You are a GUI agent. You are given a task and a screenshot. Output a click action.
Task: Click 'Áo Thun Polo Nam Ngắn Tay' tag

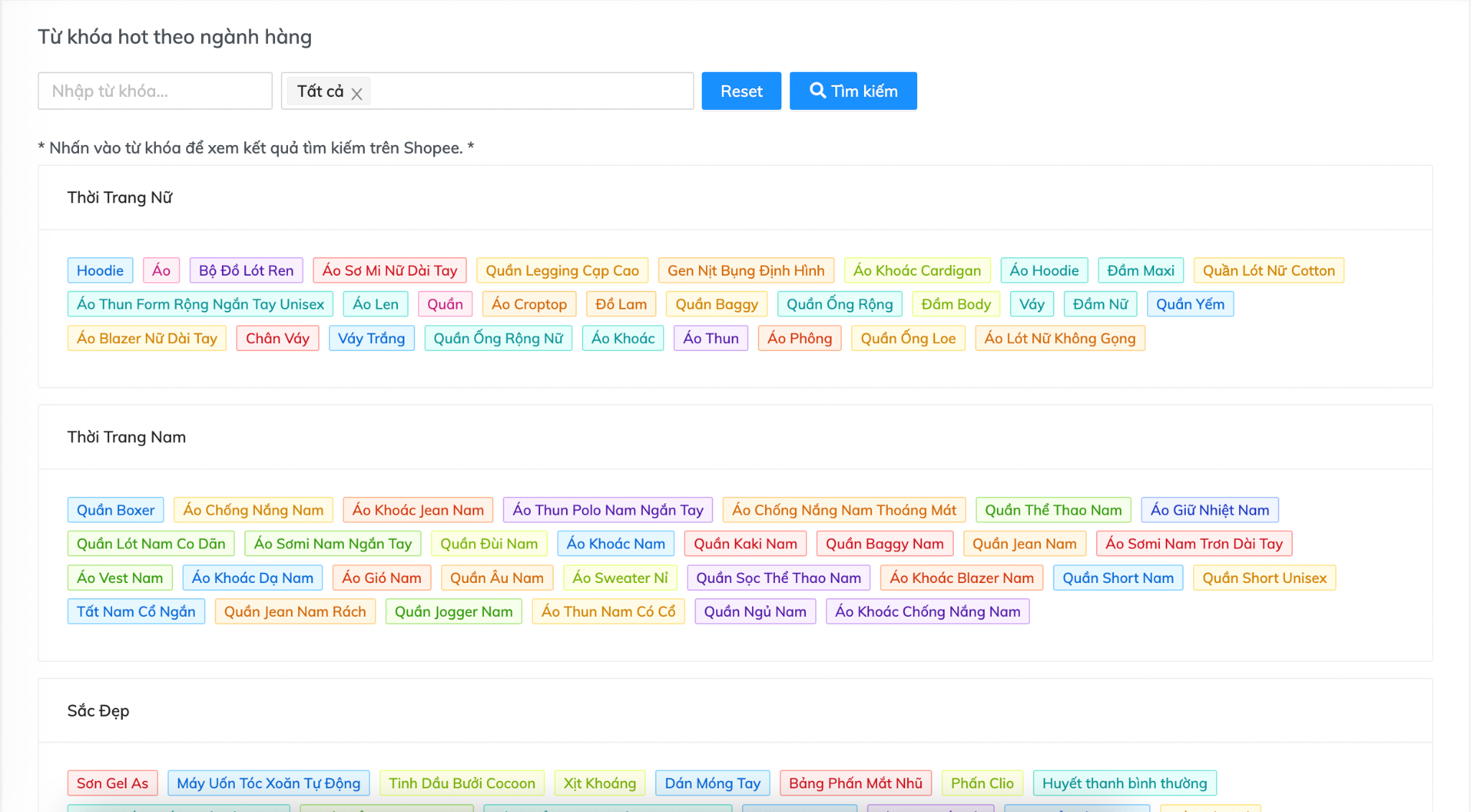tap(608, 510)
